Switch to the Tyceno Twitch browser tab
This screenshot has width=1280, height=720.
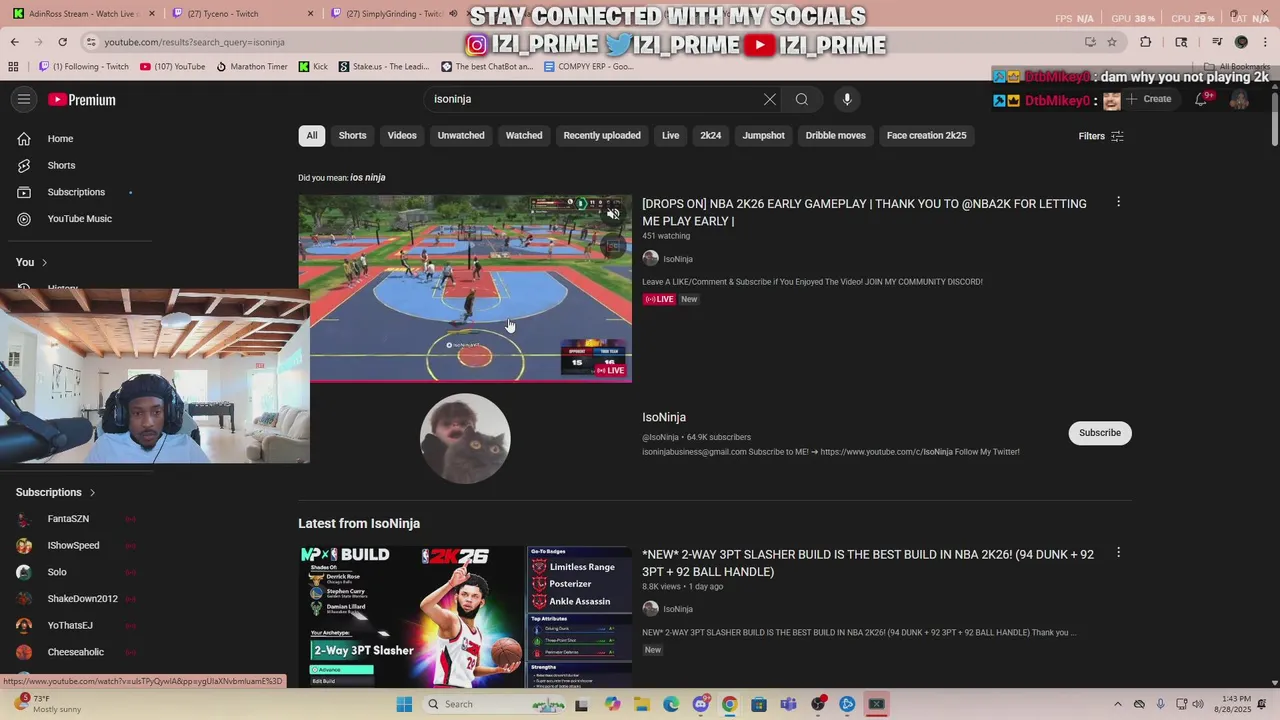240,14
